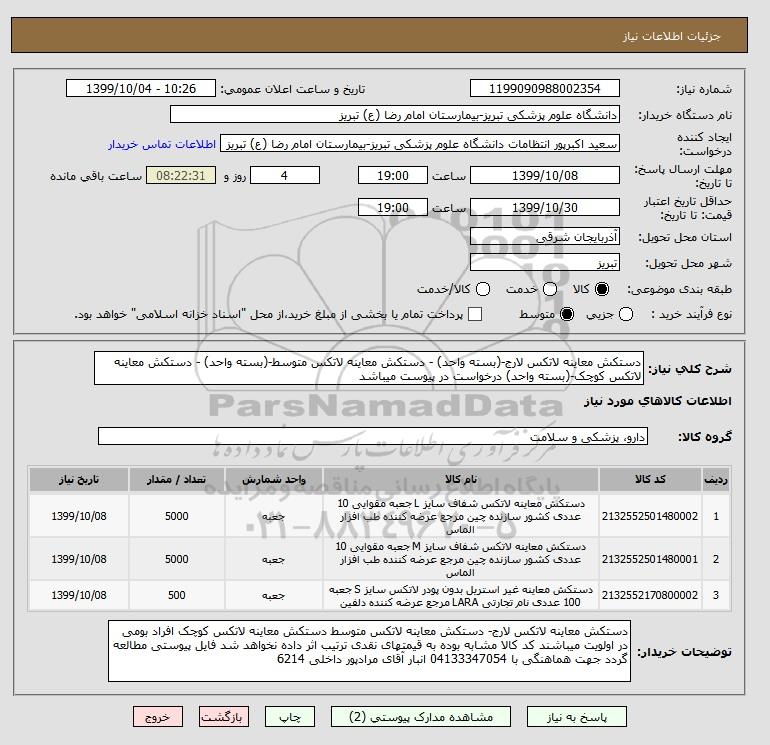Screen dimensions: 770x745
Task: Click the بازگشت back button
Action: coord(223,717)
